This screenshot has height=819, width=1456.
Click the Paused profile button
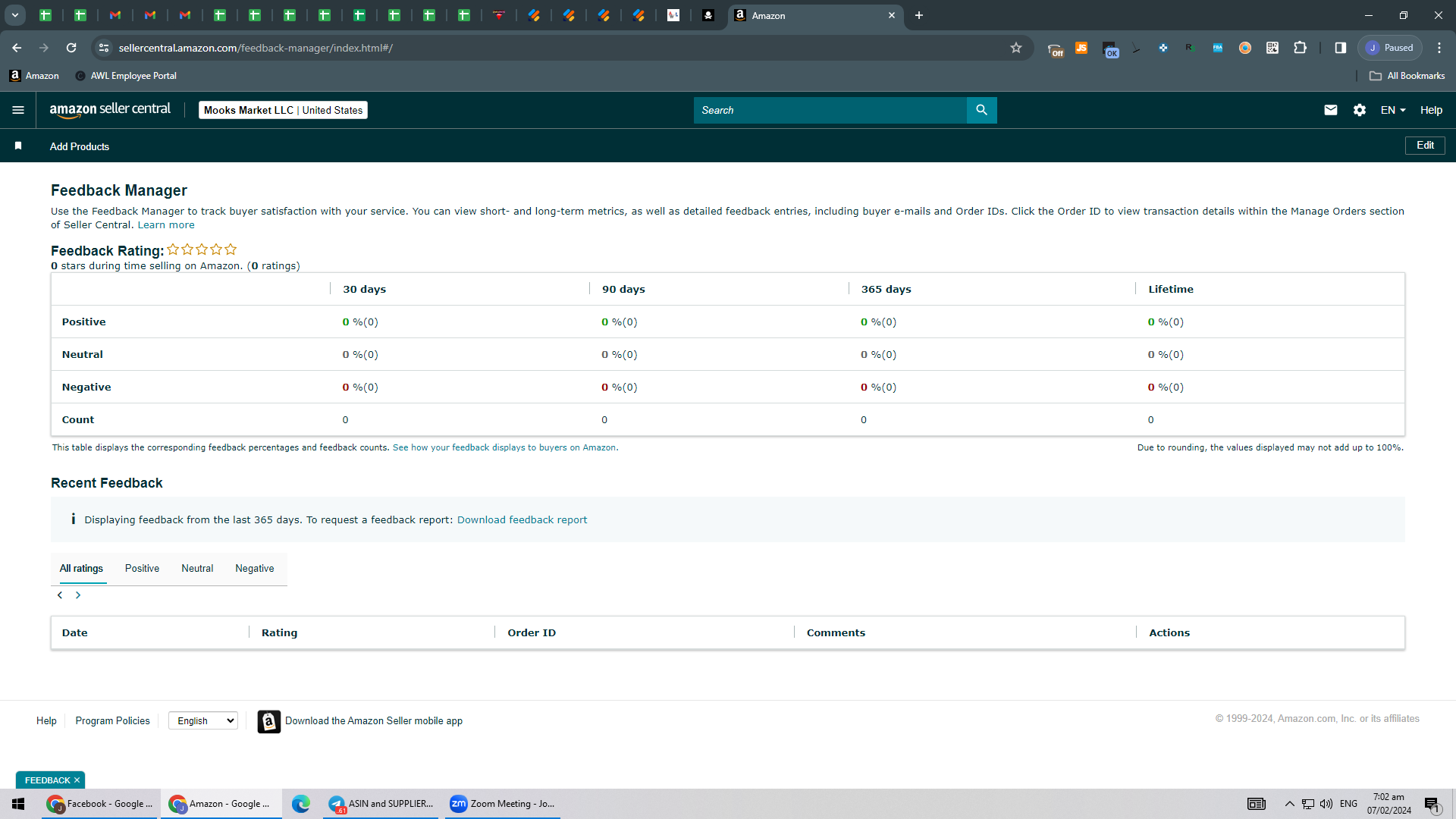[1390, 48]
